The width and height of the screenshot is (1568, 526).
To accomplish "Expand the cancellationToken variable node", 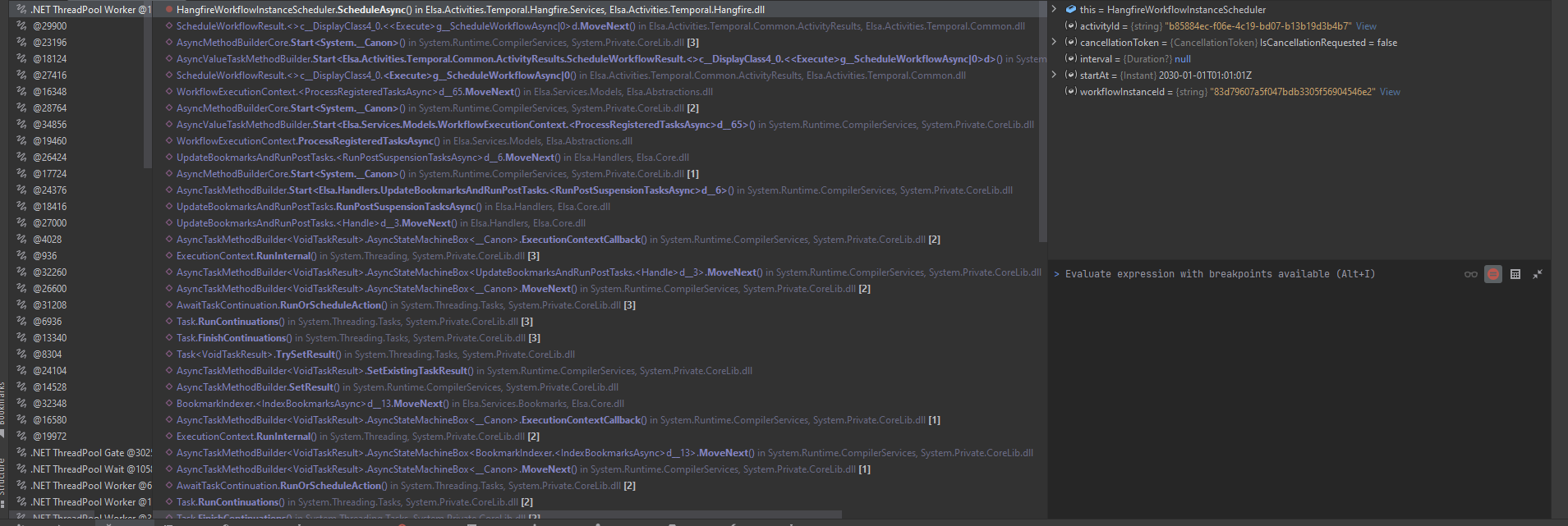I will click(1055, 42).
